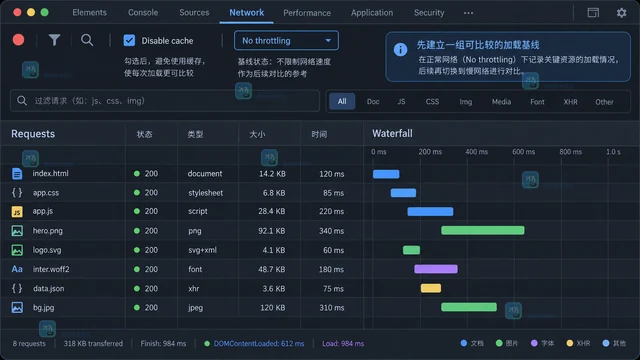This screenshot has height=360, width=640.
Task: Select the Network tab
Action: click(247, 13)
